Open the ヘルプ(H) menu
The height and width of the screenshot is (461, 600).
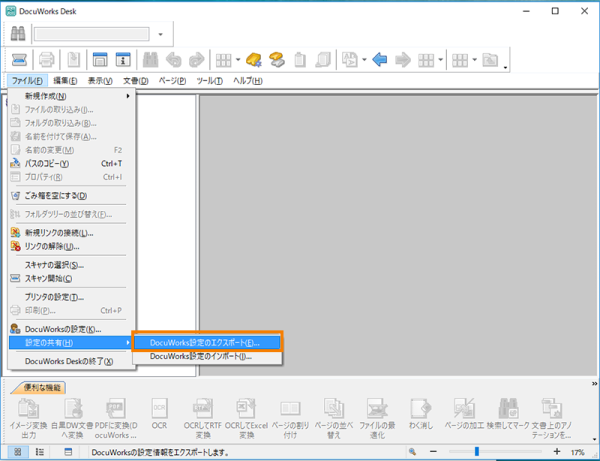pyautogui.click(x=248, y=81)
